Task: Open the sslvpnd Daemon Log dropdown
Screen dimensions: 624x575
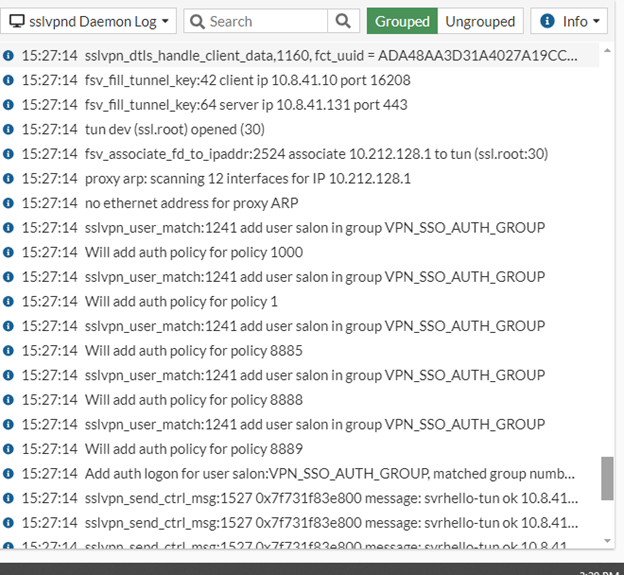Action: click(x=91, y=21)
